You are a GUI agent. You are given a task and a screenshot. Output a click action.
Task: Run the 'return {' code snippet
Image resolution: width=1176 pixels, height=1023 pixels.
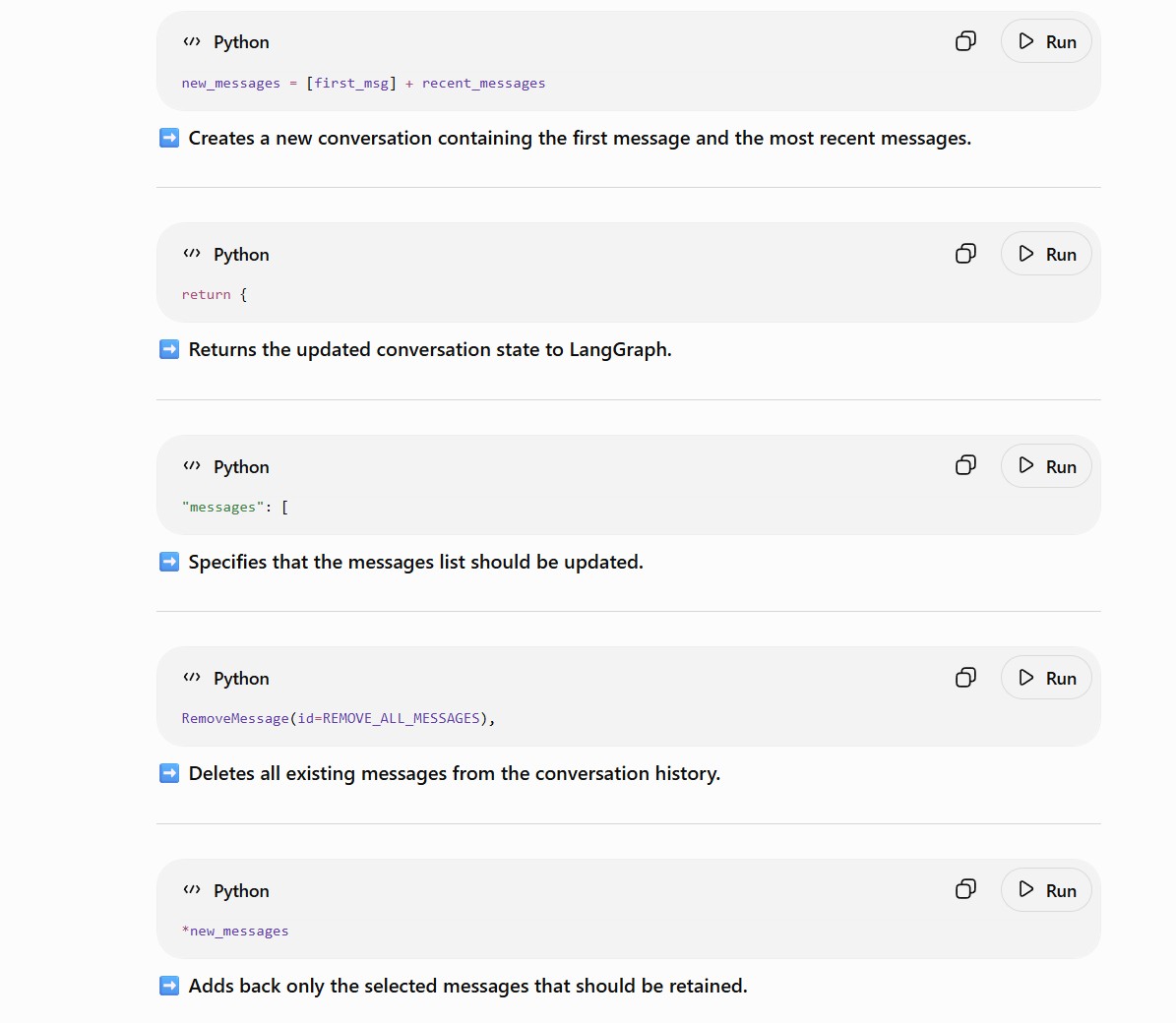[1045, 254]
